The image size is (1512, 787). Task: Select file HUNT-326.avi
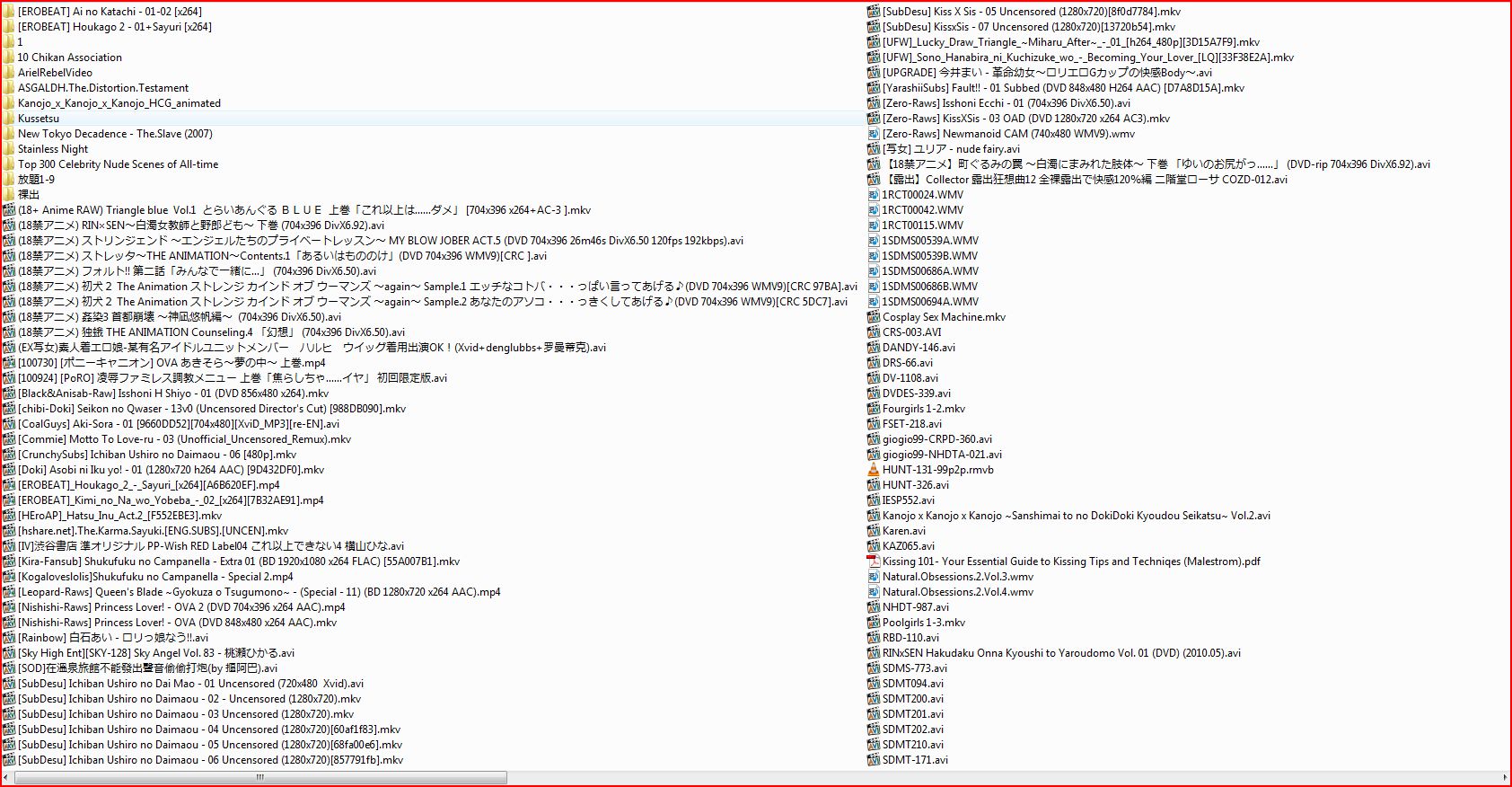pos(915,484)
